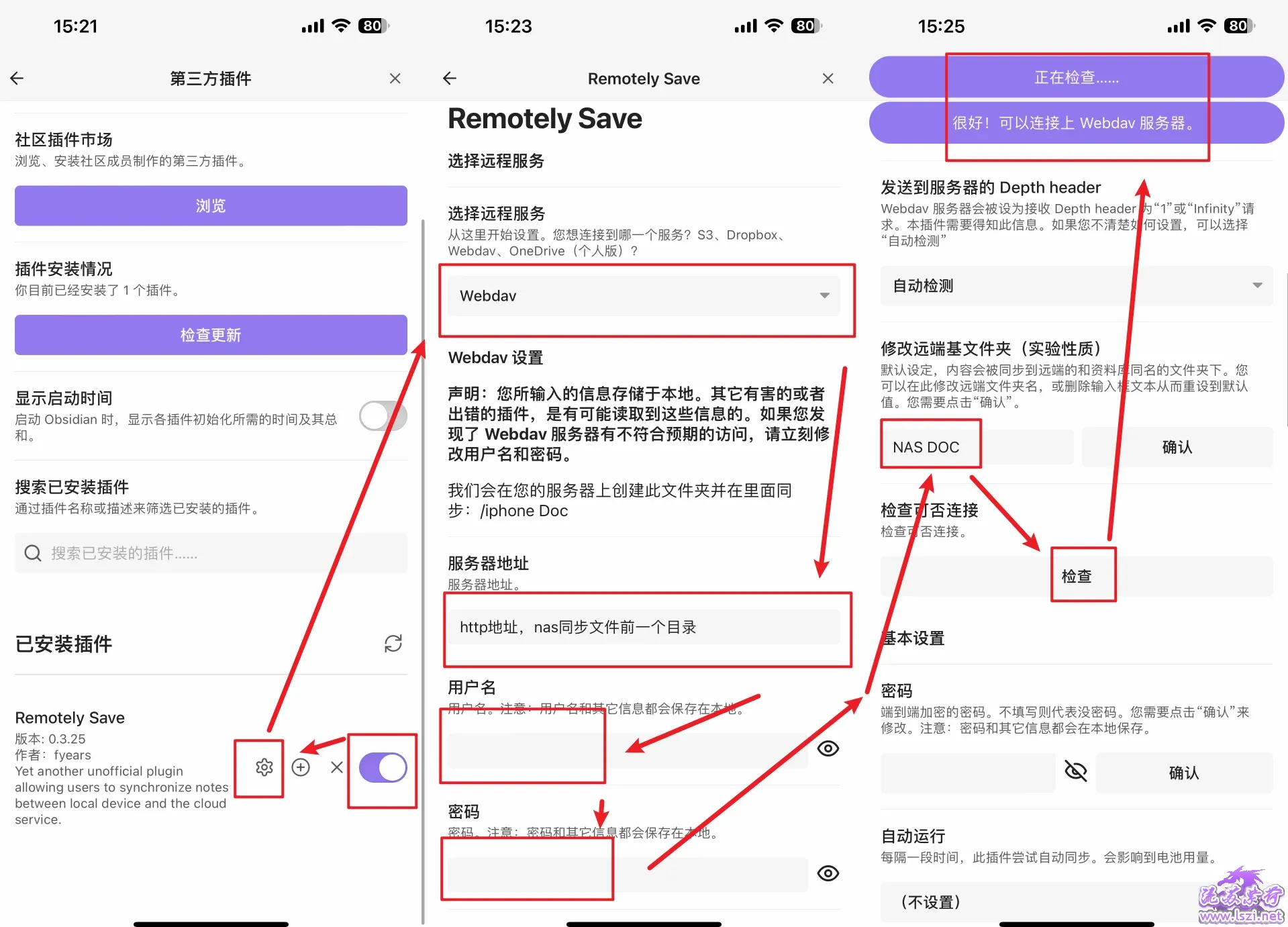Click the Remotely Save plugin name
The width and height of the screenshot is (1288, 927).
pyautogui.click(x=70, y=718)
